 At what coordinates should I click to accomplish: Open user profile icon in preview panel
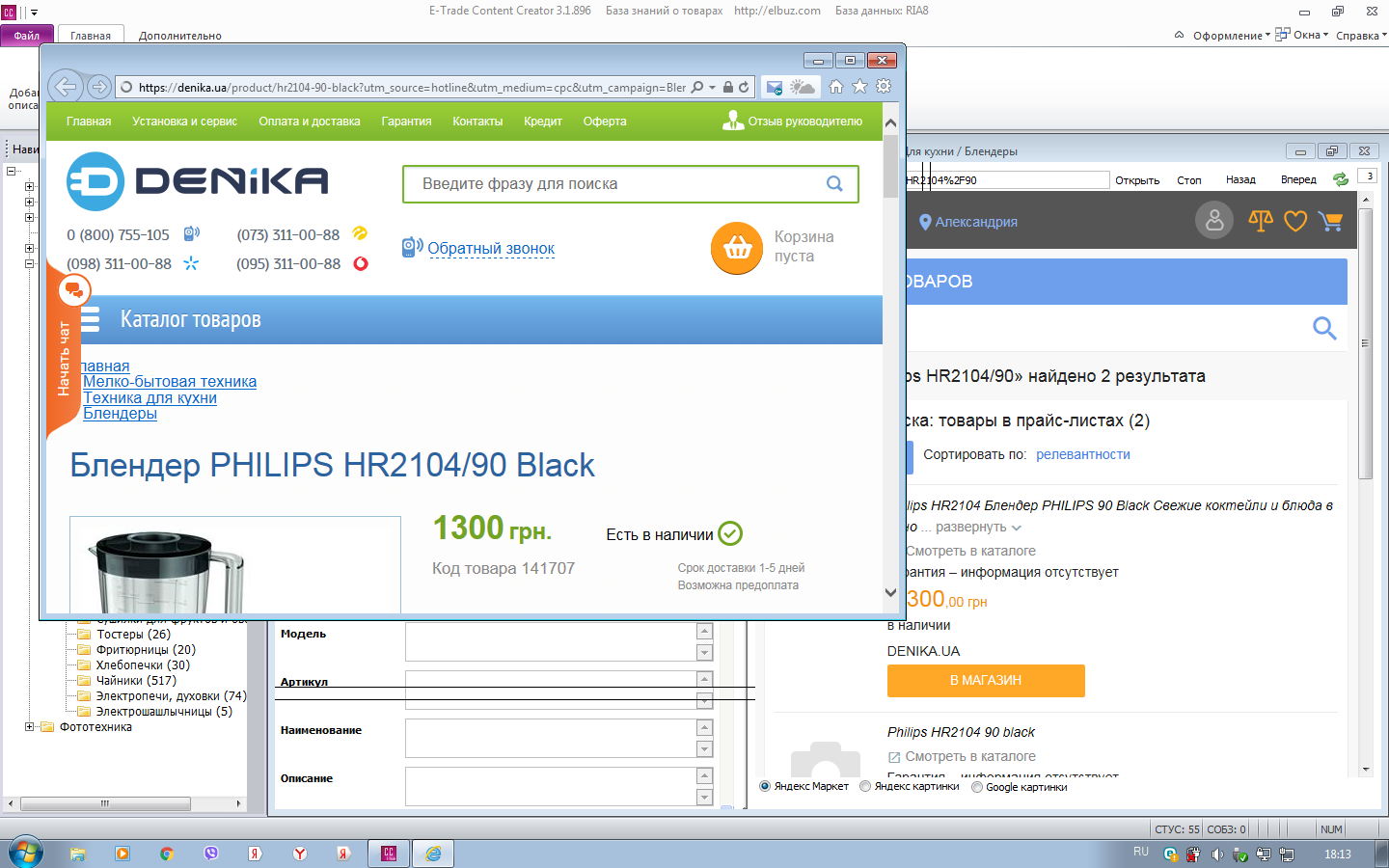(x=1214, y=221)
